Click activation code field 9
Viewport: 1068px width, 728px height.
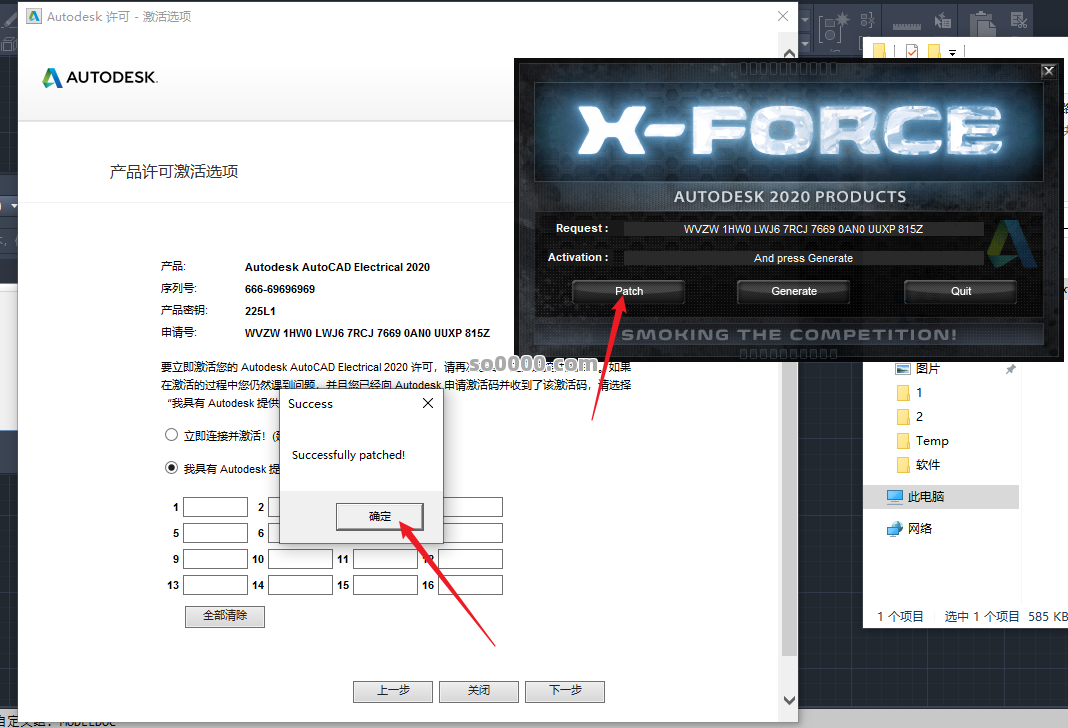215,559
